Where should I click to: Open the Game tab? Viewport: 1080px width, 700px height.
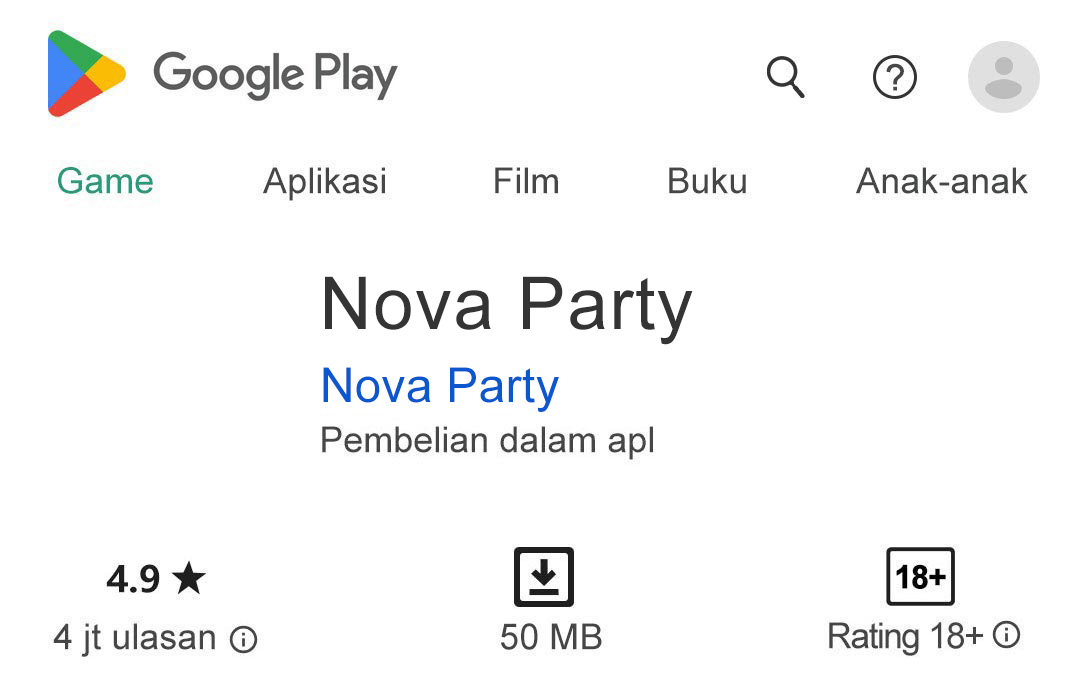pyautogui.click(x=104, y=181)
